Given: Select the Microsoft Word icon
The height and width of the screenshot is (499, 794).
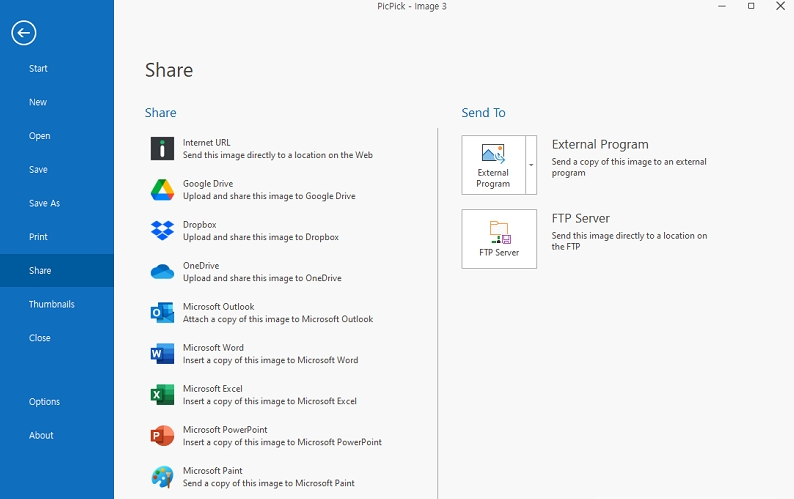Looking at the screenshot, I should point(162,354).
